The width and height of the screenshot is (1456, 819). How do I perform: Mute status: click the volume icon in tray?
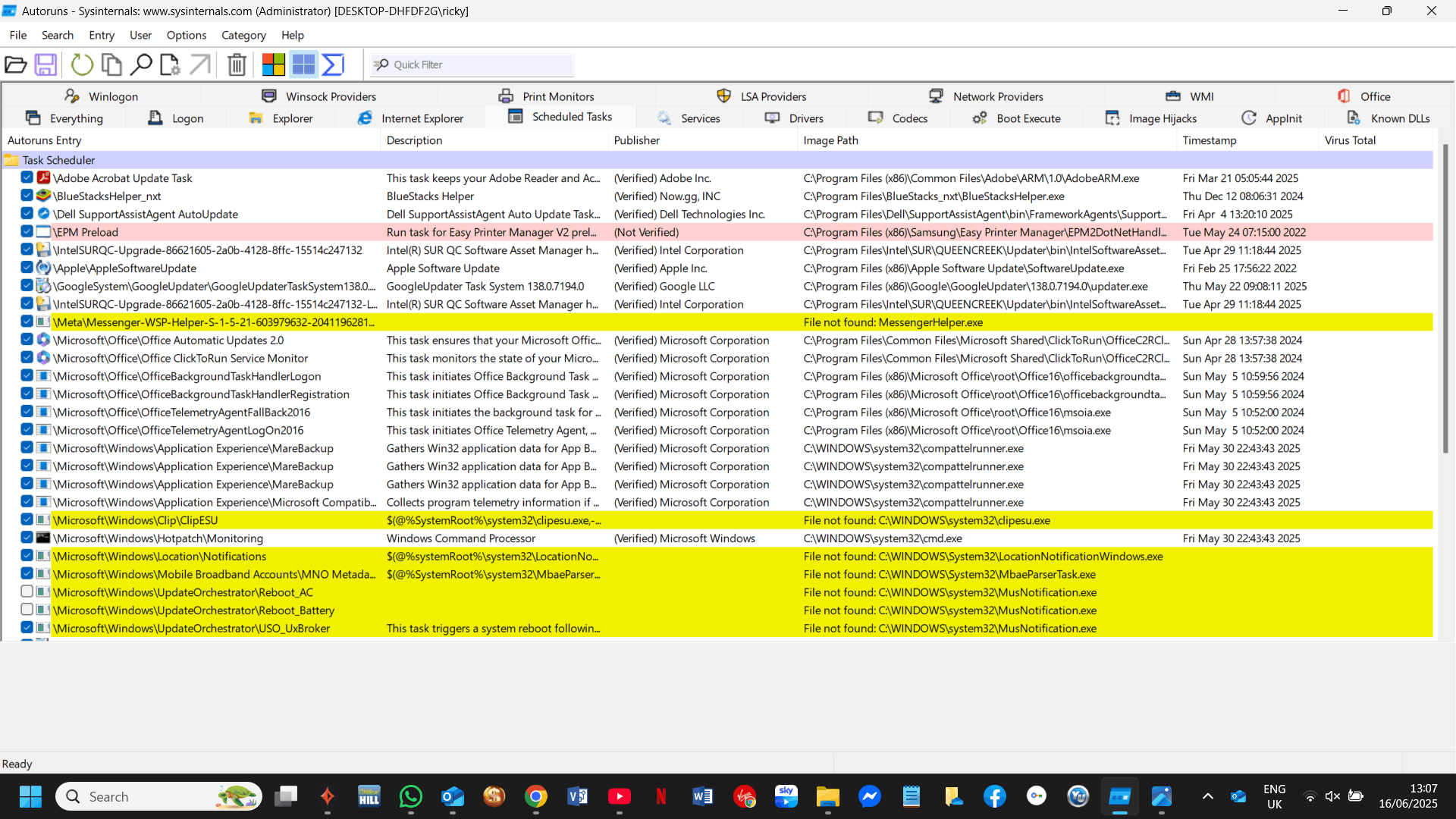point(1334,796)
